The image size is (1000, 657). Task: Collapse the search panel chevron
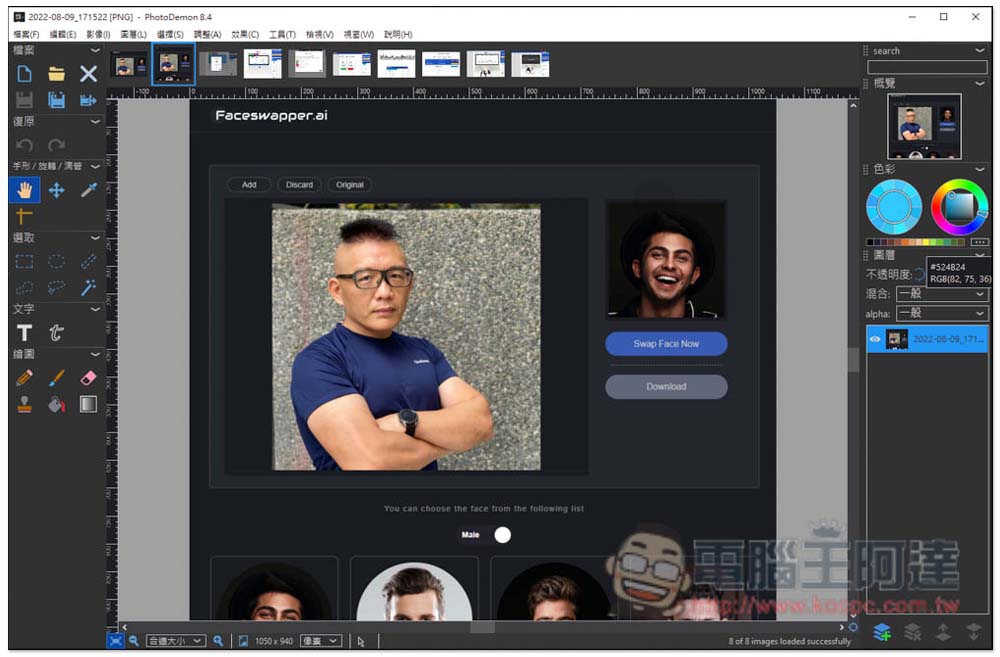coord(980,50)
